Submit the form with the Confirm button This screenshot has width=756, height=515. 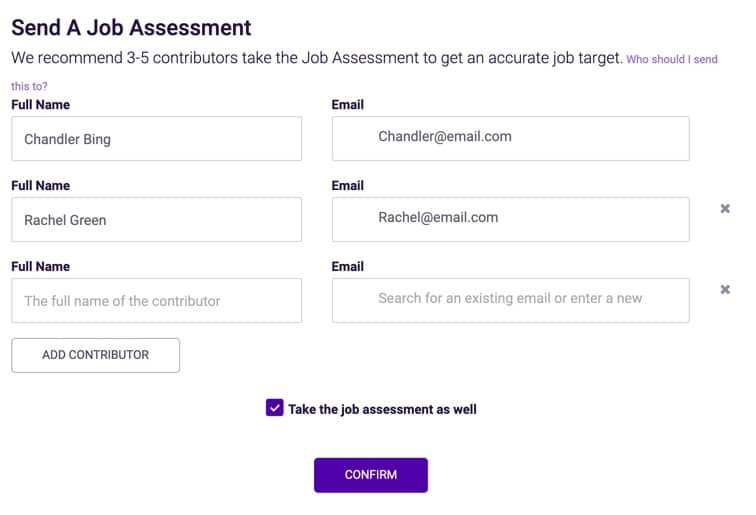point(370,475)
